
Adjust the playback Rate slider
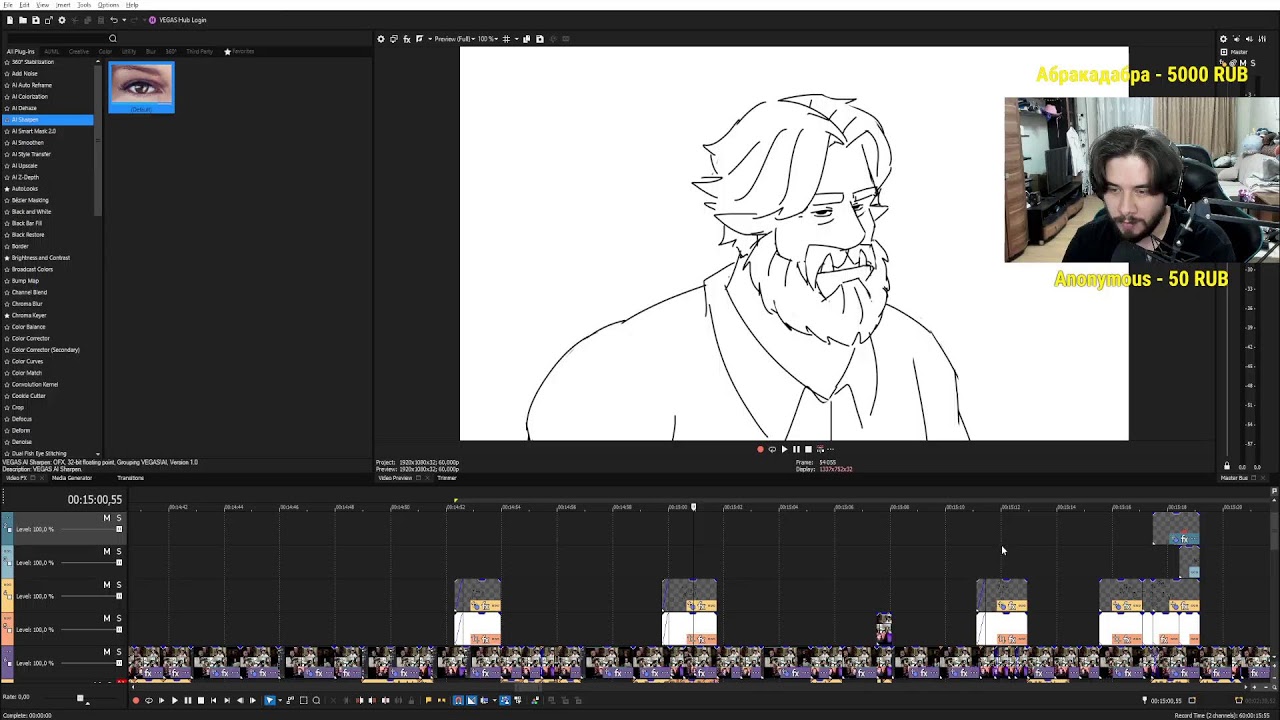coord(80,697)
